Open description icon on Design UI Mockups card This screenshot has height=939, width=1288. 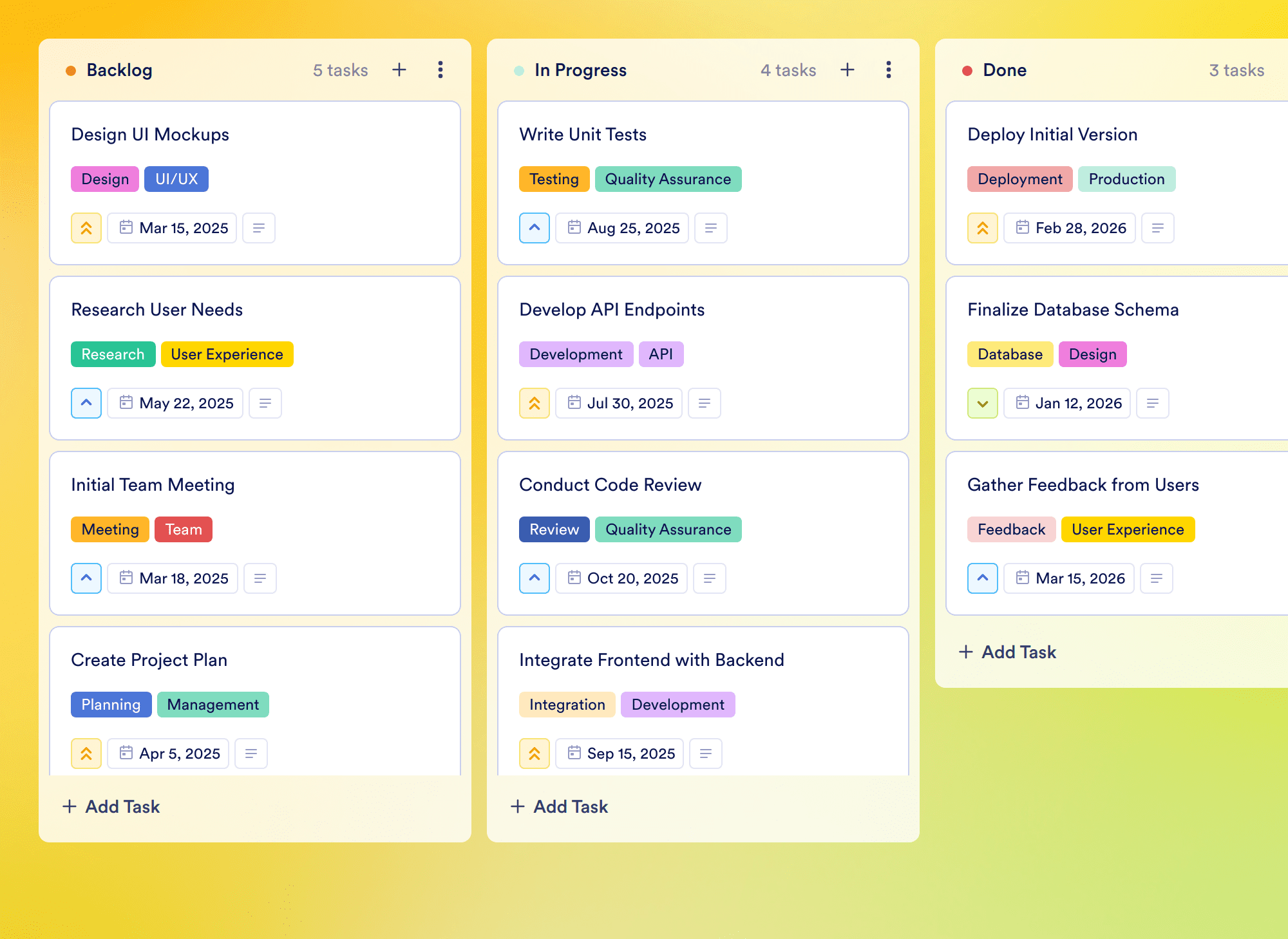(x=259, y=228)
